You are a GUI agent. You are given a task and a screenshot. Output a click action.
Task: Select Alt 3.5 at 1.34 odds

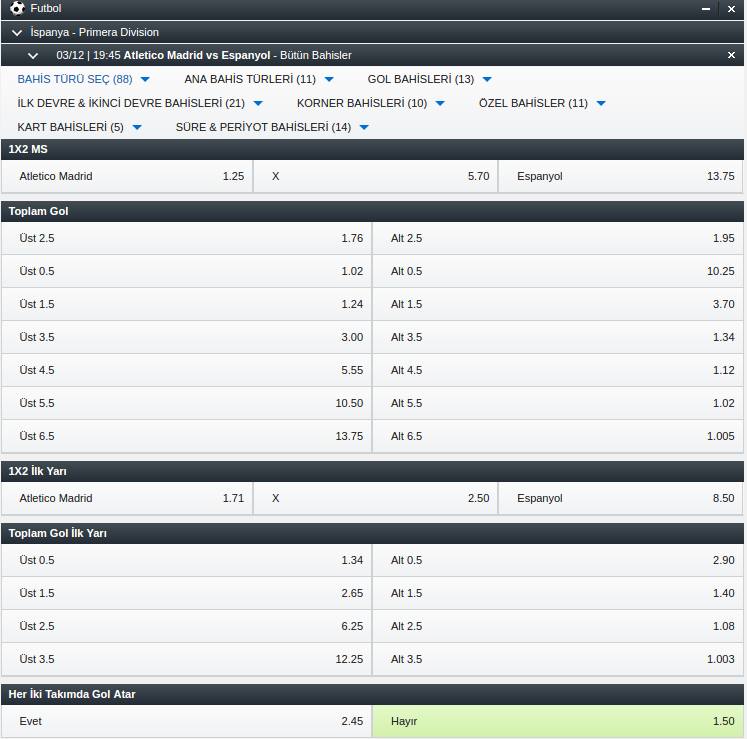(x=557, y=337)
